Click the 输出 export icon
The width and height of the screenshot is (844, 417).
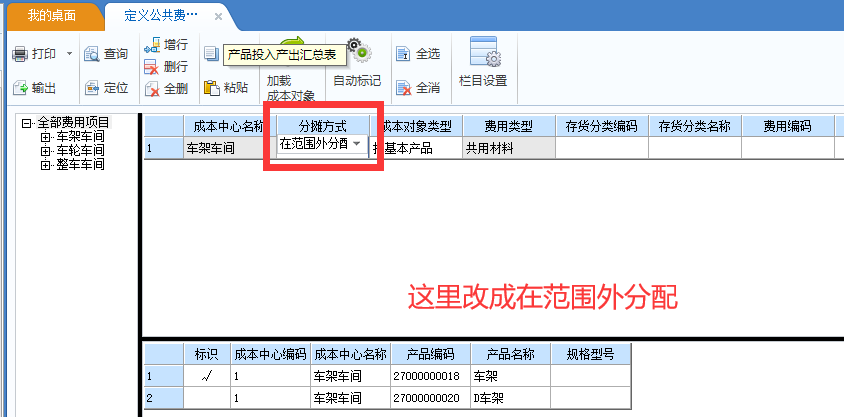pyautogui.click(x=19, y=88)
